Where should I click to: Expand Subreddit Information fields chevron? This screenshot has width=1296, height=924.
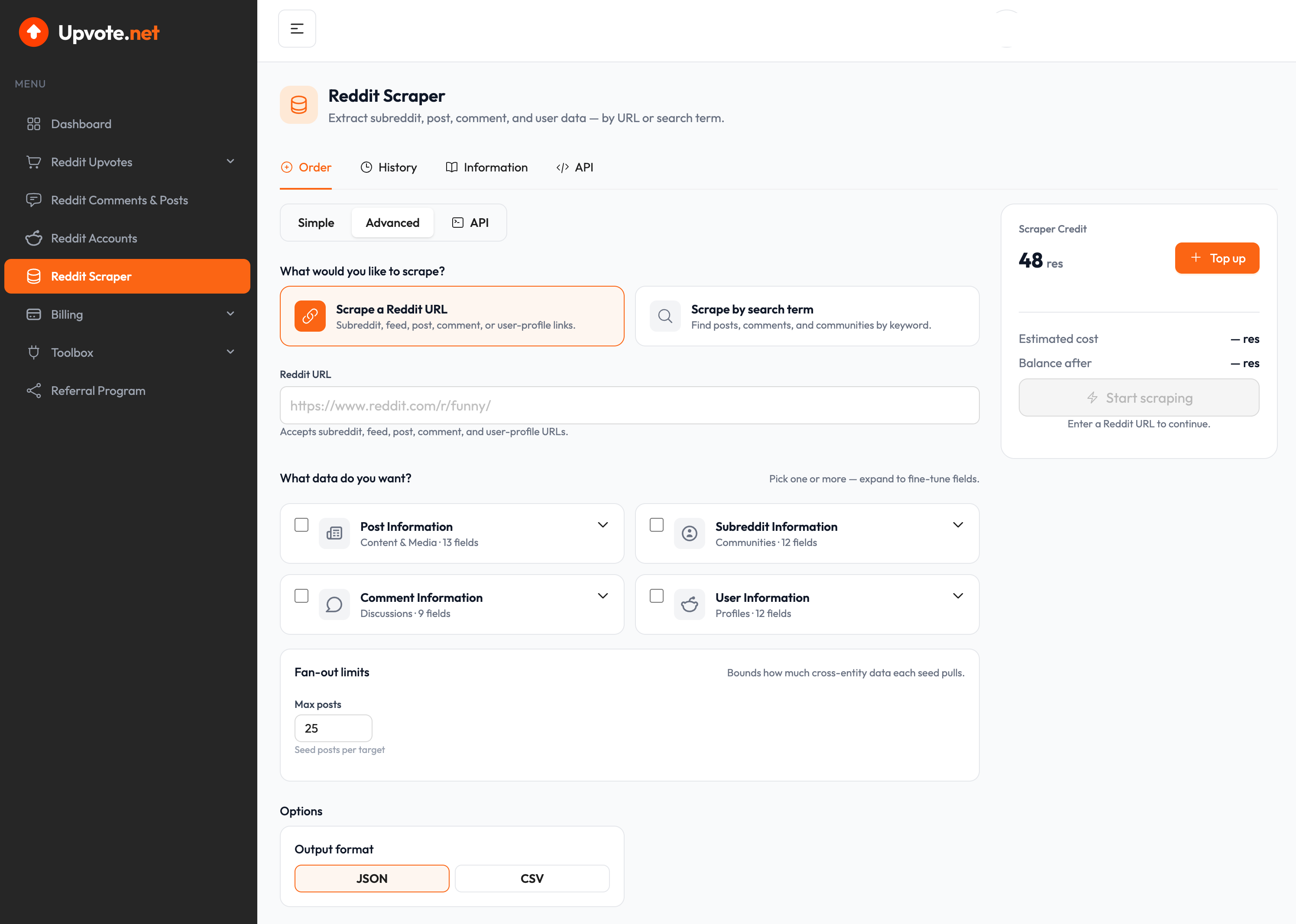point(958,525)
